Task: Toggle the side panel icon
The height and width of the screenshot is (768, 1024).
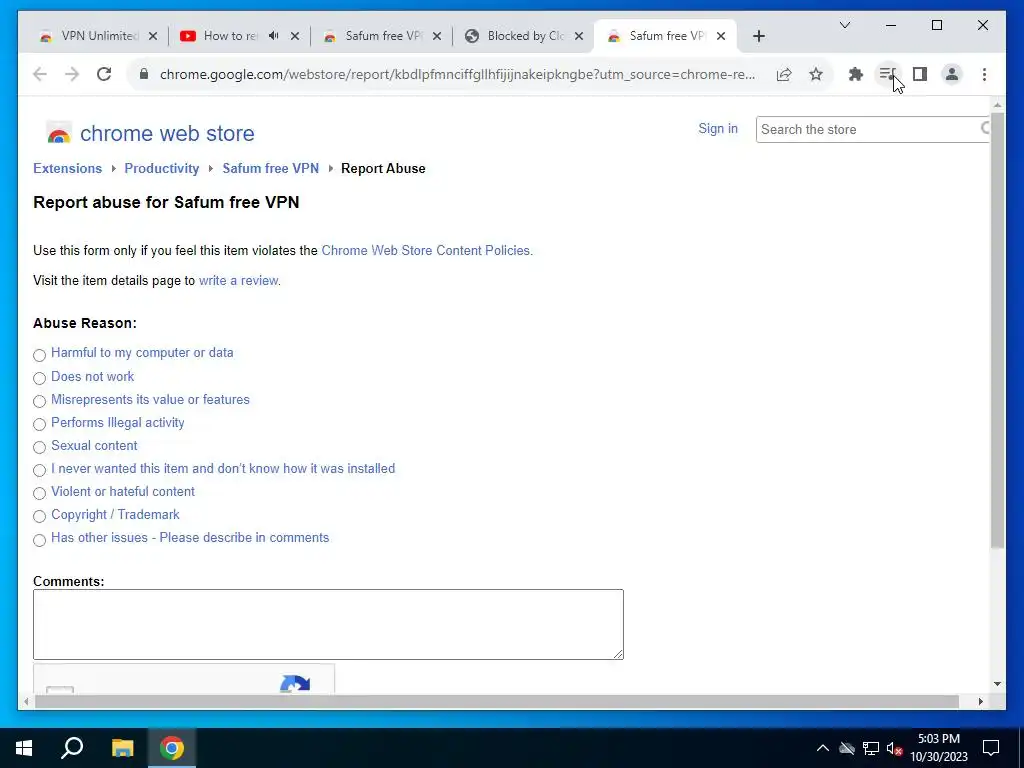Action: click(920, 74)
